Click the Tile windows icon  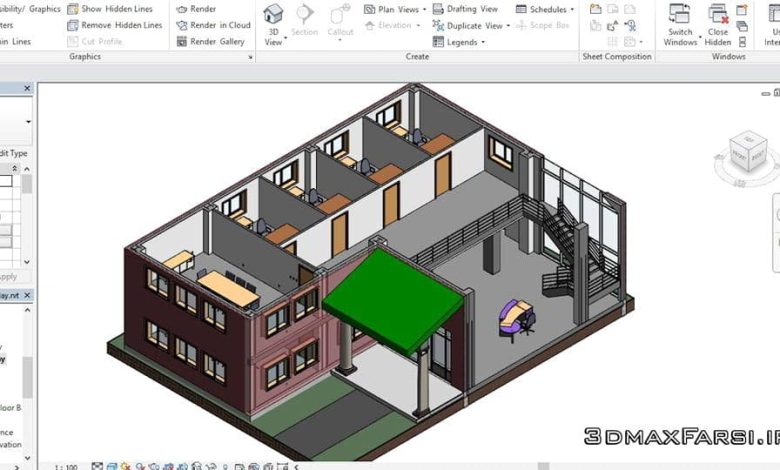pos(742,42)
